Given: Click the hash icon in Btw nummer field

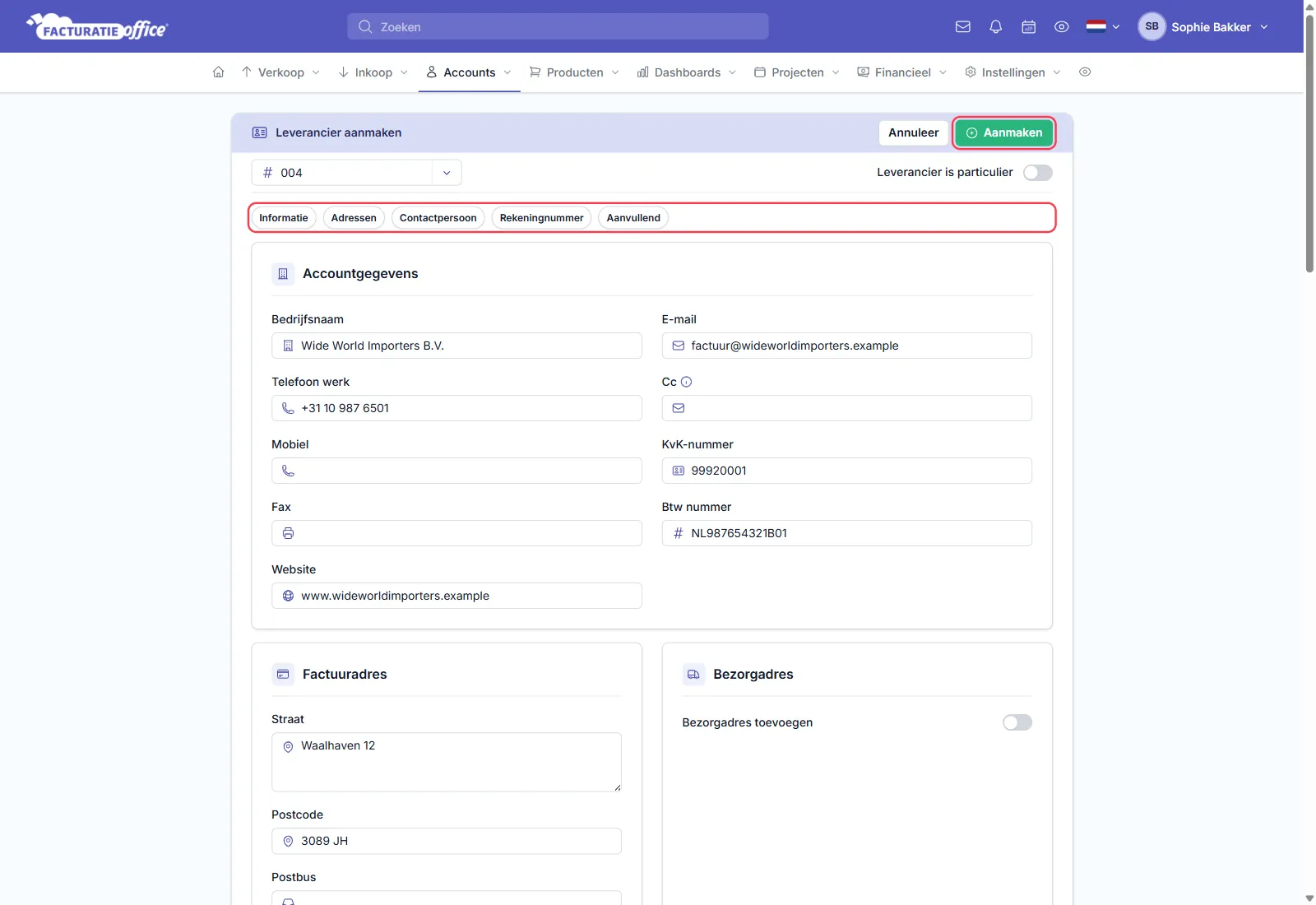Looking at the screenshot, I should [679, 533].
